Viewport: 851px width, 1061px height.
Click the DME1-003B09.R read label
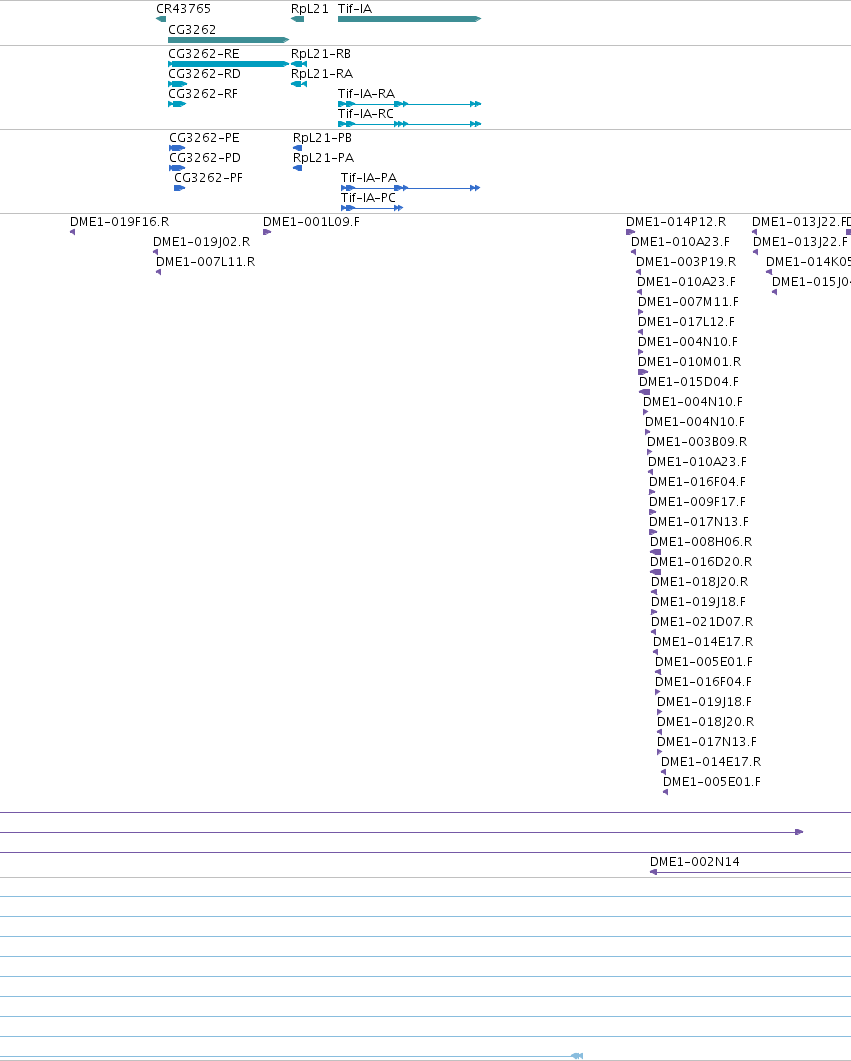(x=697, y=441)
